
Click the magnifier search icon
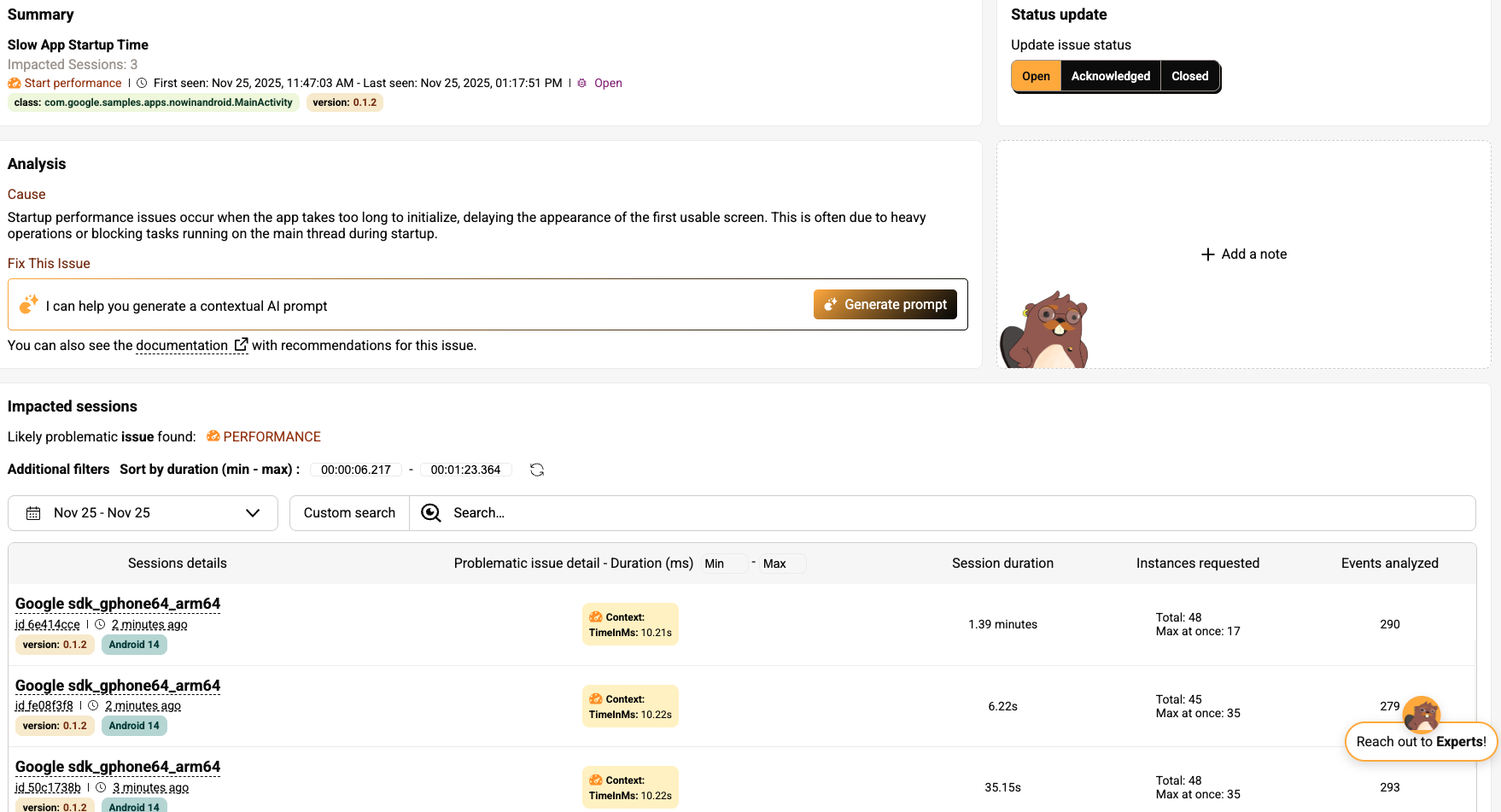431,513
